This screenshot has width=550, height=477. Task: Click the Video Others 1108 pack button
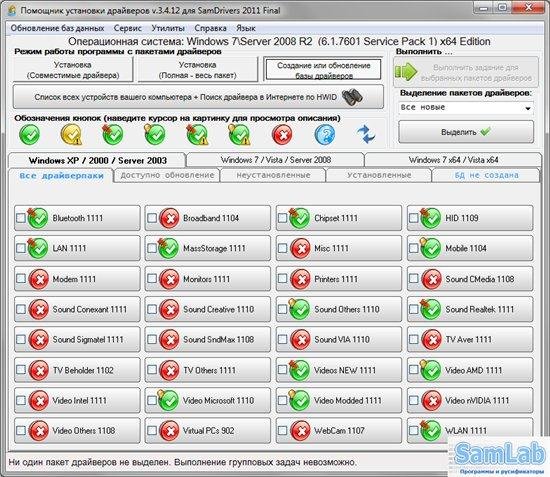77,430
